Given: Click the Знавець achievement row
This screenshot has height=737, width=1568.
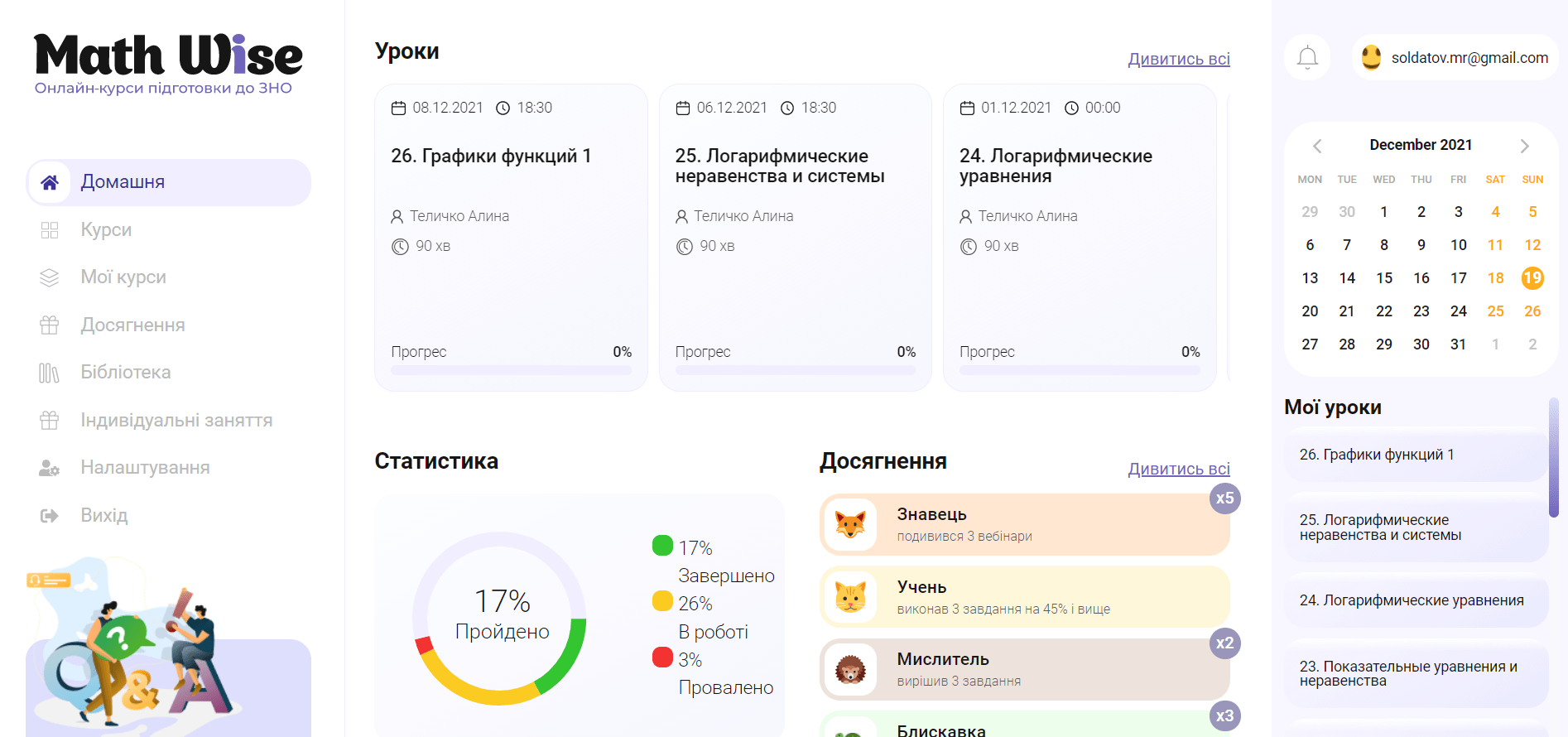Looking at the screenshot, I should pyautogui.click(x=1025, y=525).
